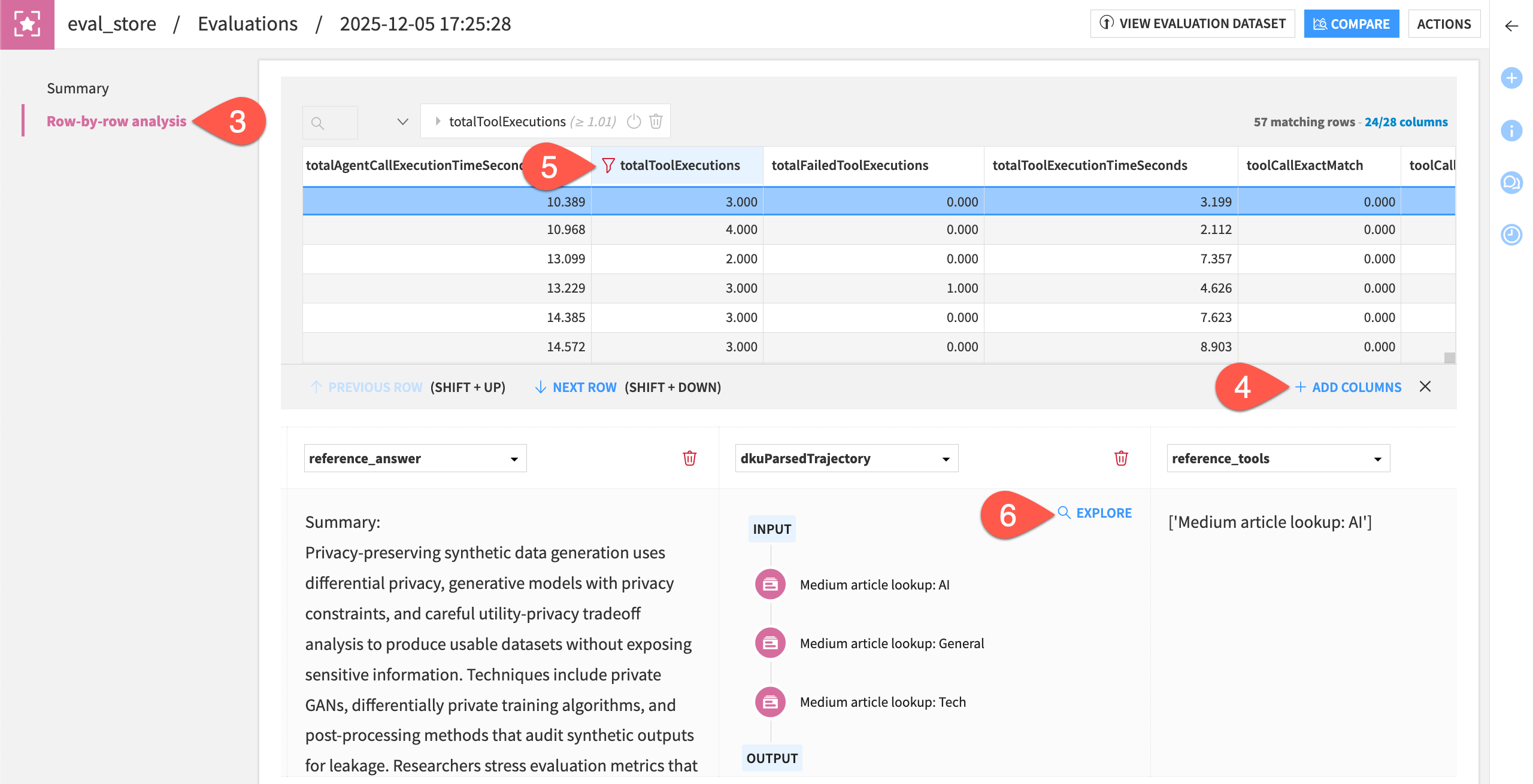Select the row with 4.000 tool executions
This screenshot has height=784, width=1533.
[677, 230]
